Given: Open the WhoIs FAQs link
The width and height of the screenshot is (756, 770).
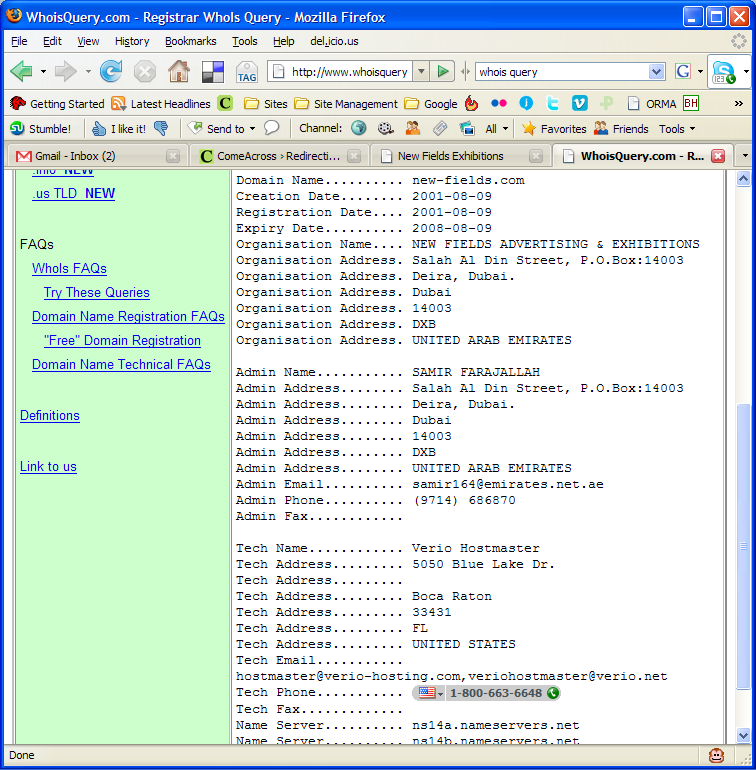Looking at the screenshot, I should 69,268.
